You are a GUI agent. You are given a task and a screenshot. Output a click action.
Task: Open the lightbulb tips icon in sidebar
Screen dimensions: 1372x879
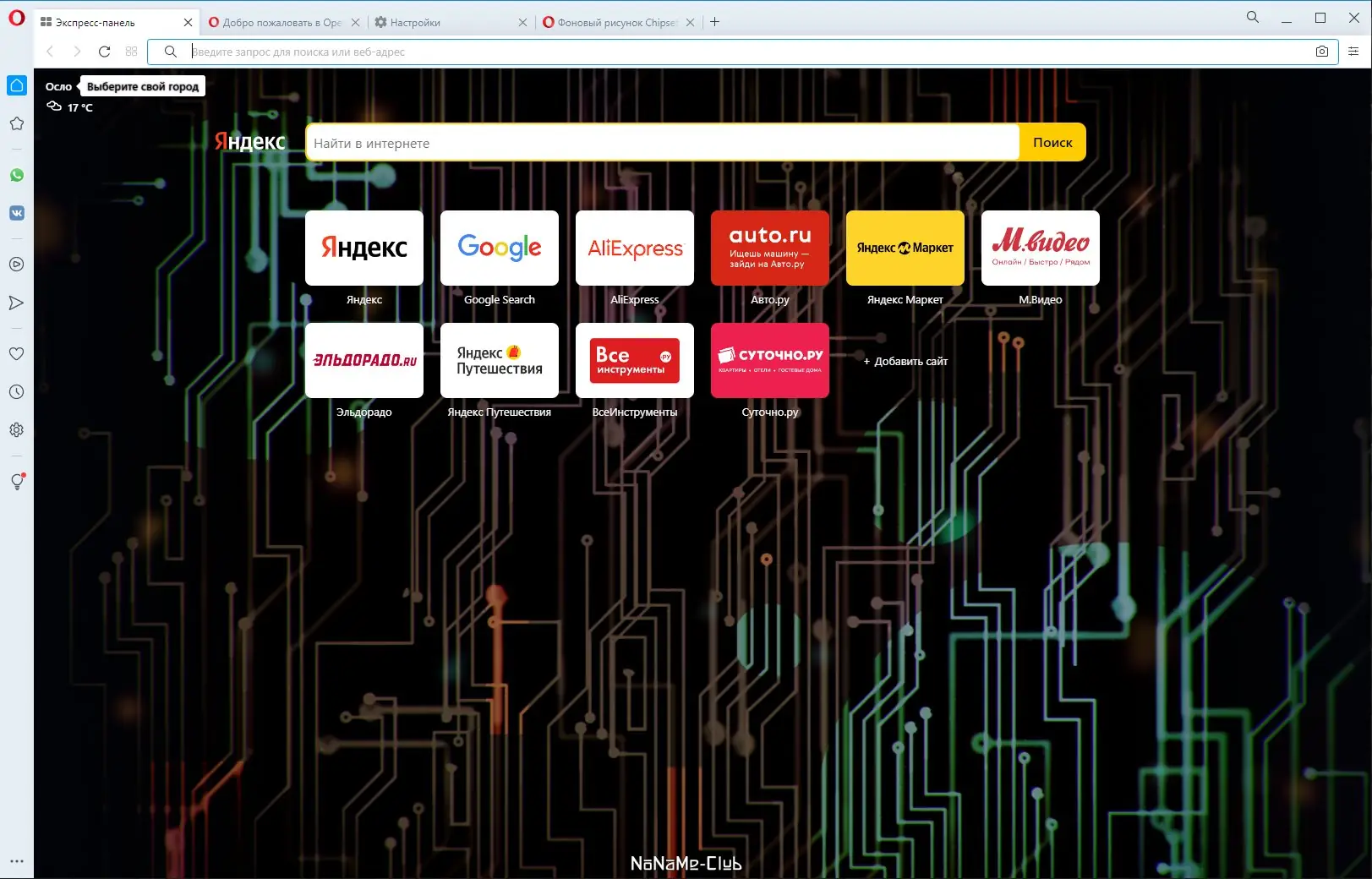coord(17,482)
